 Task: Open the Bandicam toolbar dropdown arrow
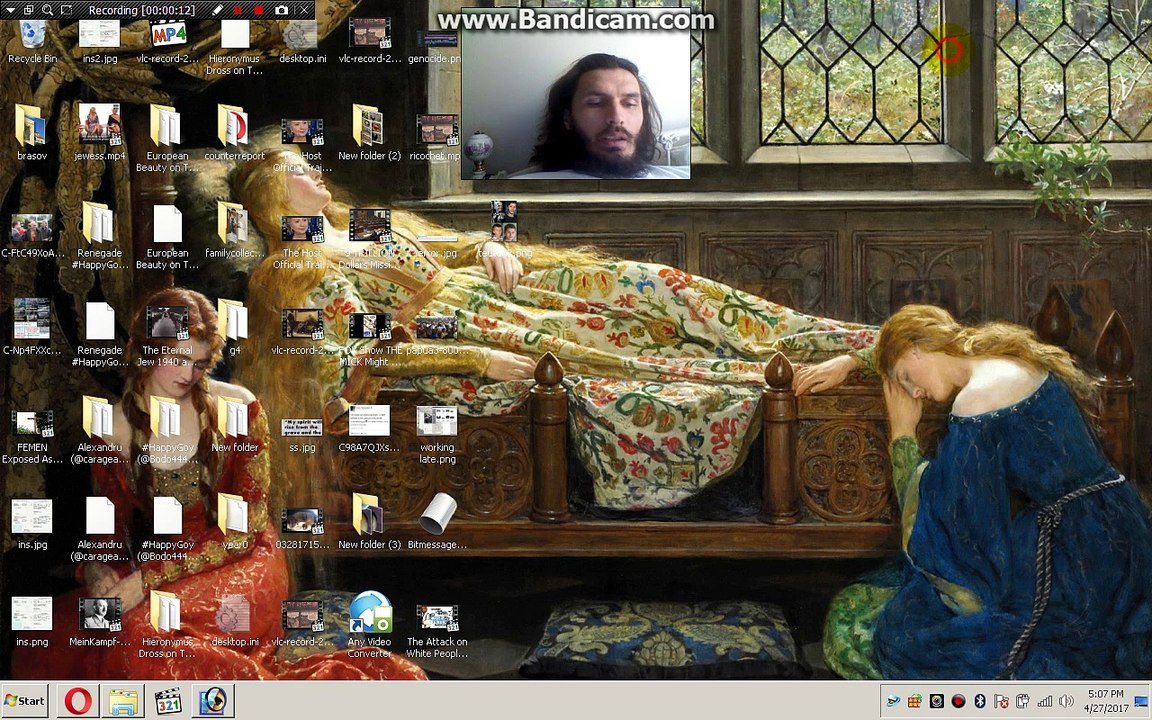point(10,10)
